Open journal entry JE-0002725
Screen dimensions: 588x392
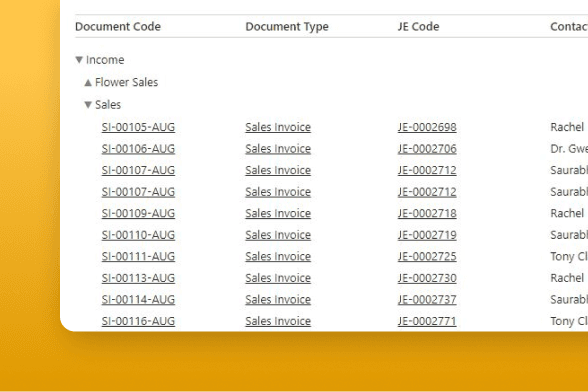tap(427, 256)
